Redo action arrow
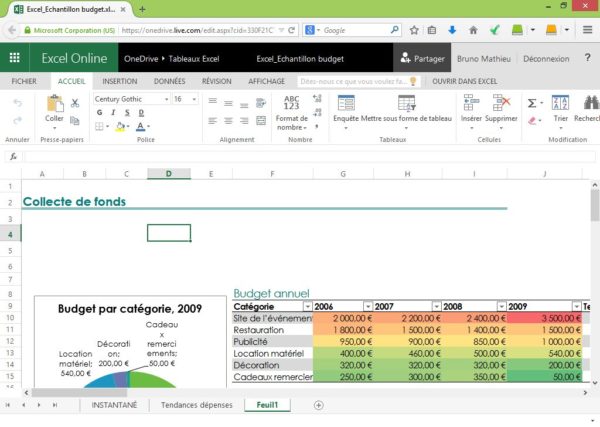The height and width of the screenshot is (427, 600). (17, 121)
